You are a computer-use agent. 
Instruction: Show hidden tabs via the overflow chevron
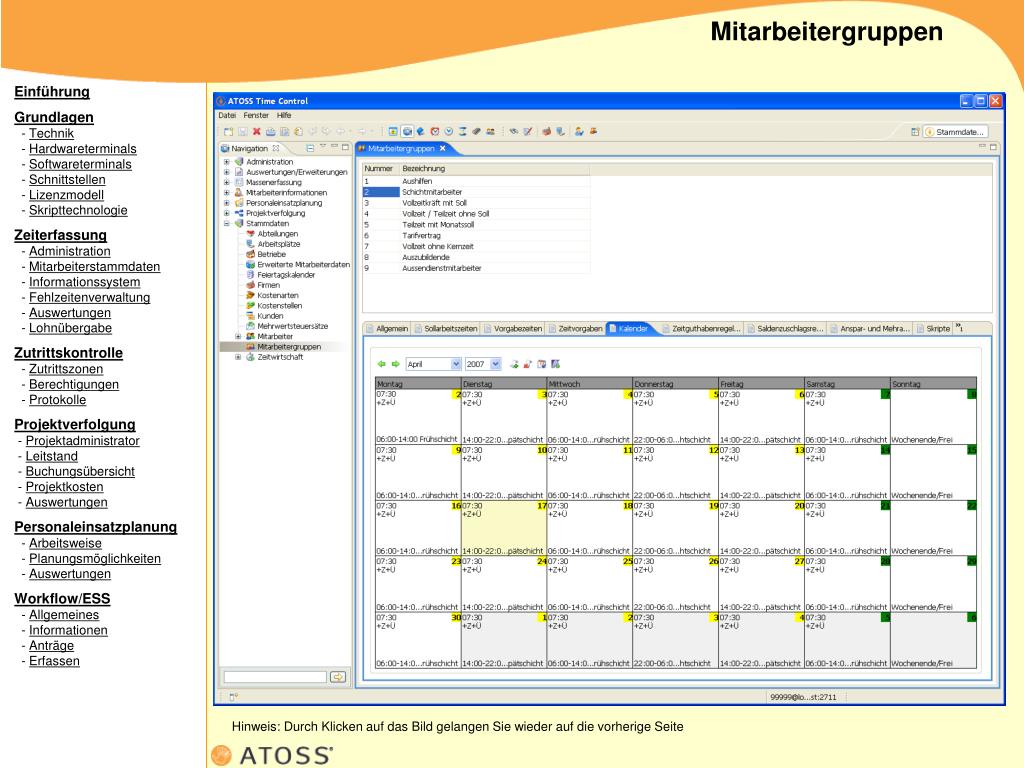[x=959, y=327]
